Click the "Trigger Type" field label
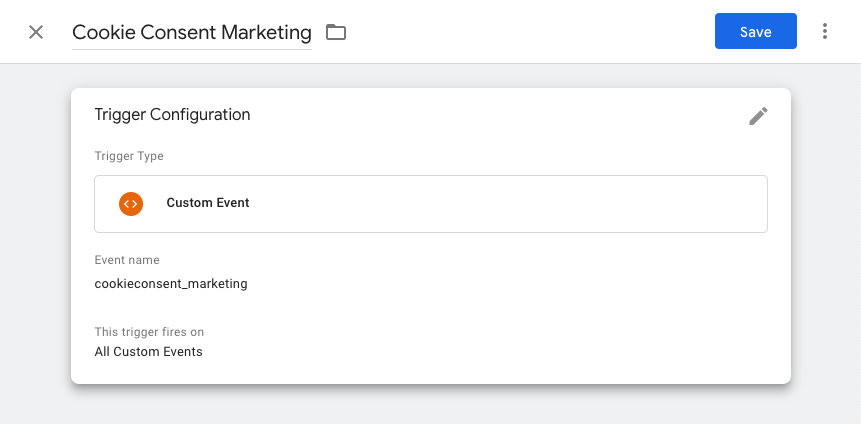 pyautogui.click(x=129, y=156)
